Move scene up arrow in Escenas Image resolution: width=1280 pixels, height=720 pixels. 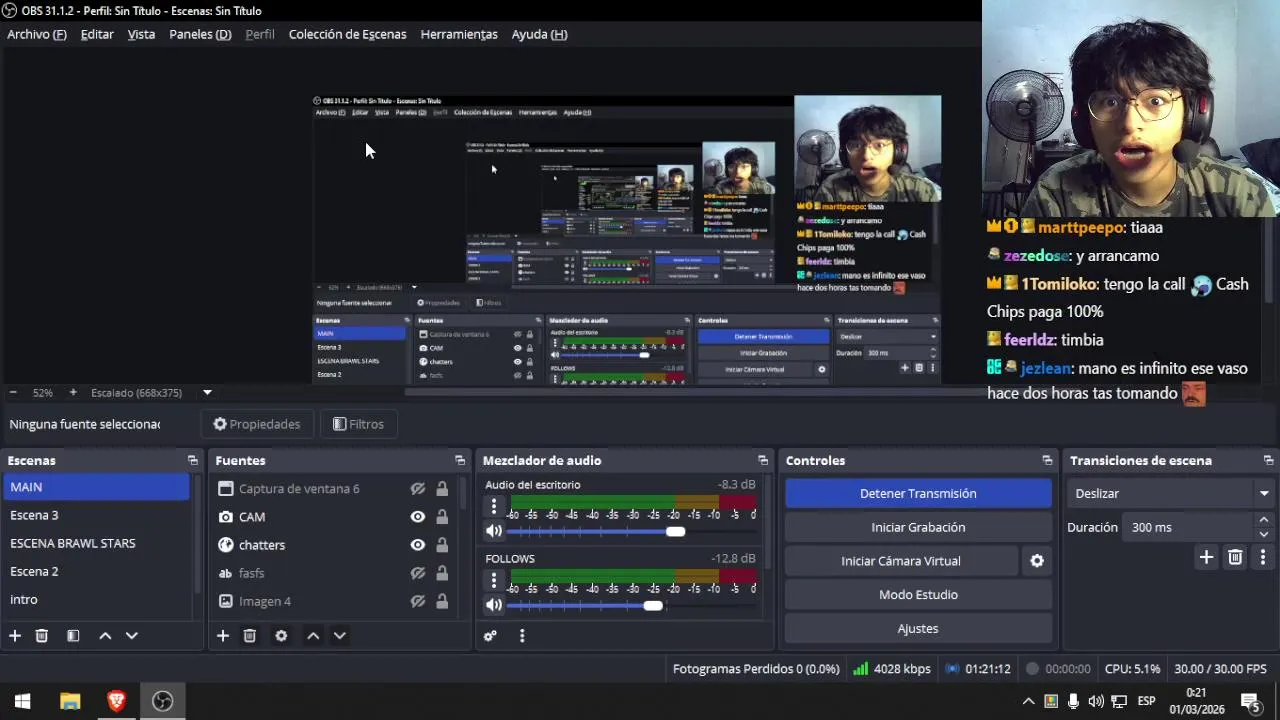coord(105,636)
